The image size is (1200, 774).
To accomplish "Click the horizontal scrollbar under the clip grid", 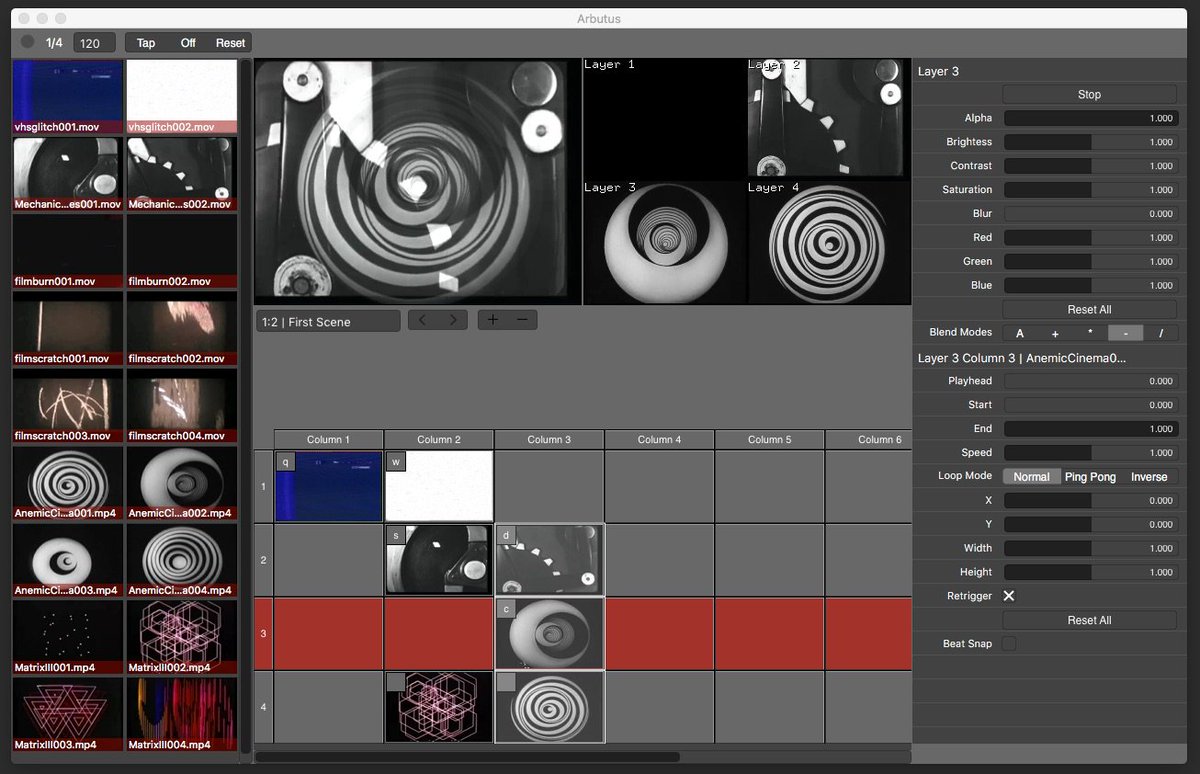I will click(x=468, y=757).
